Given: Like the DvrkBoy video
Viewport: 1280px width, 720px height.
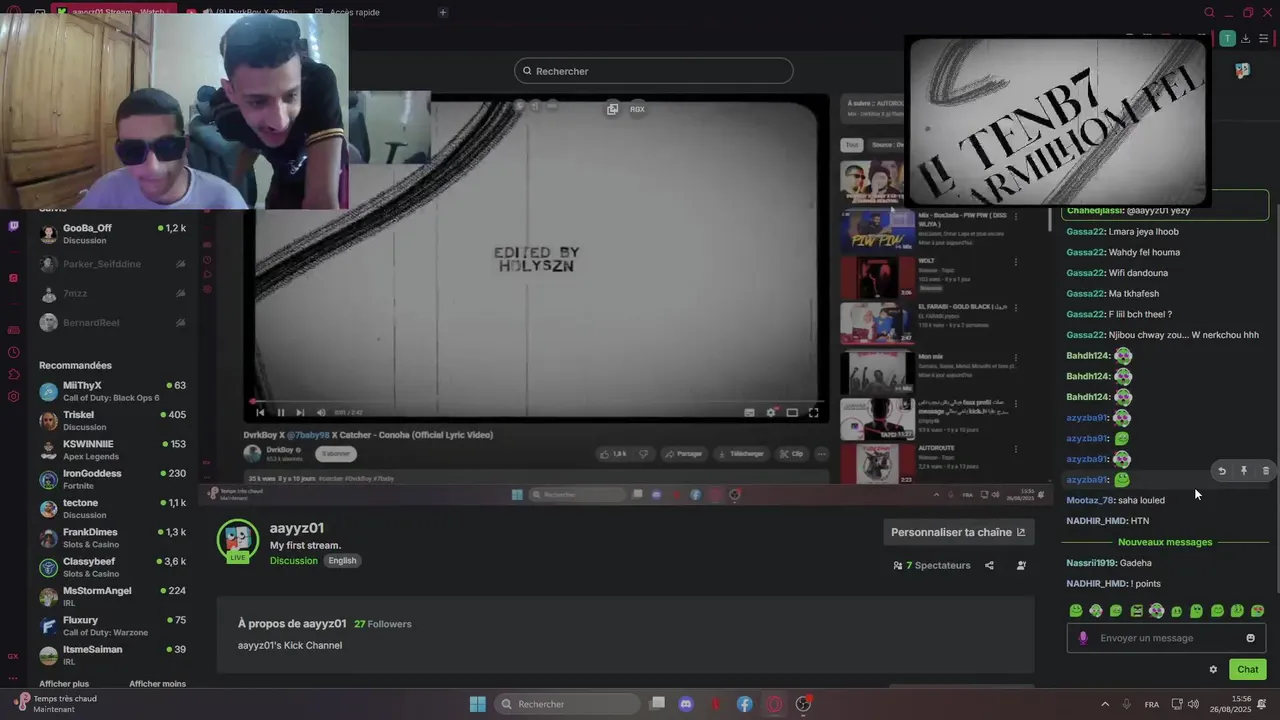Looking at the screenshot, I should (614, 454).
